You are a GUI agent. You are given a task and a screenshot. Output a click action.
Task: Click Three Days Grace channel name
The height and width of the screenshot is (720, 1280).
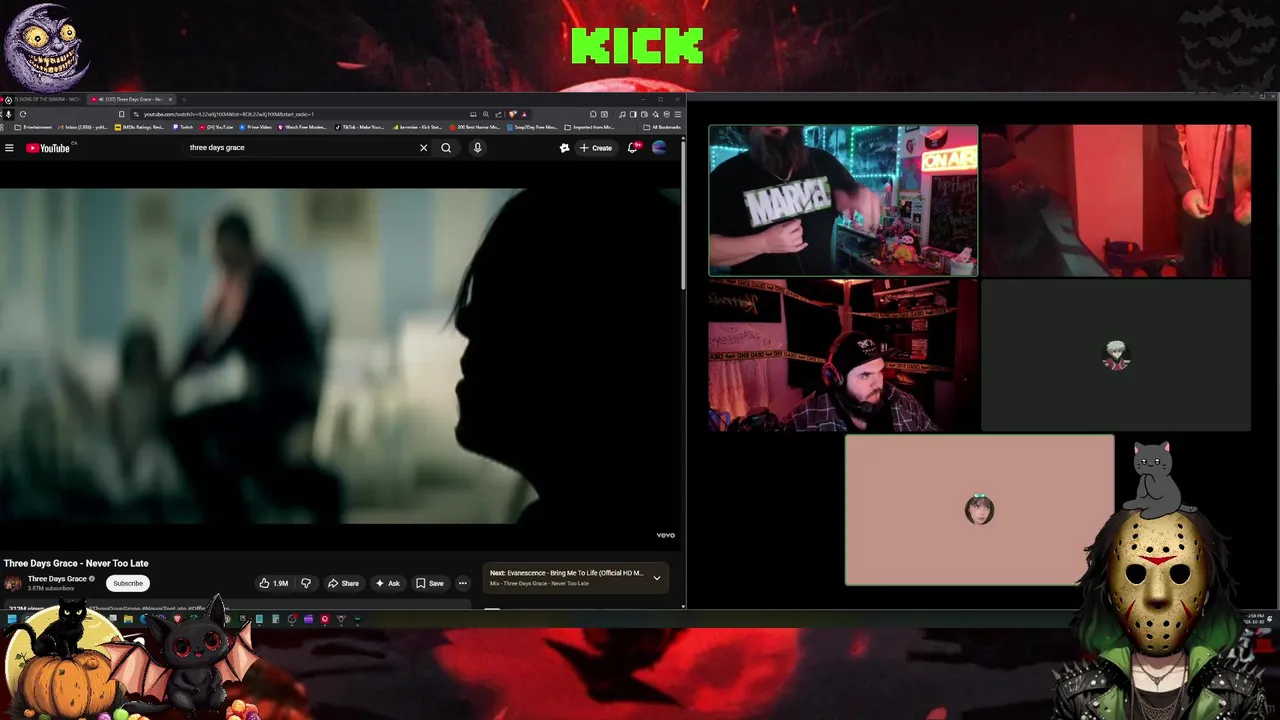tap(58, 579)
